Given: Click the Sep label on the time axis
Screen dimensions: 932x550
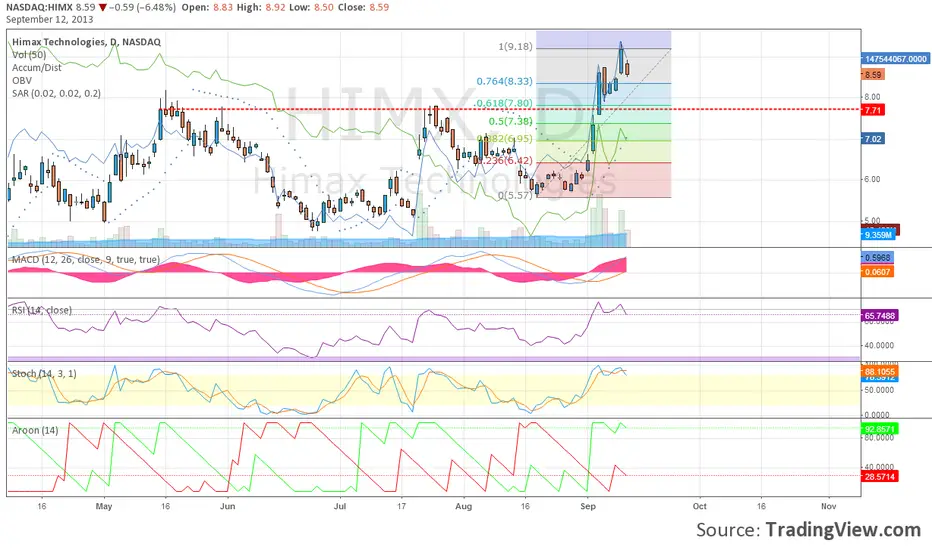Looking at the screenshot, I should point(588,506).
